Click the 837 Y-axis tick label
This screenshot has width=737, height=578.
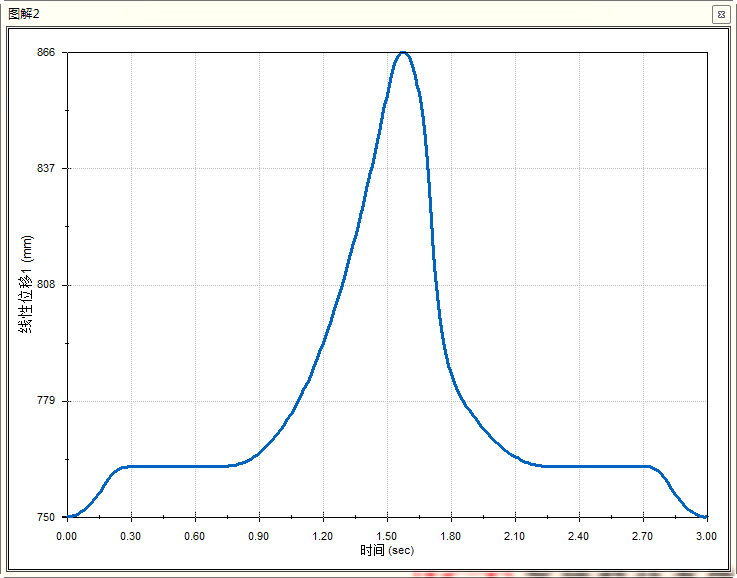[46, 169]
